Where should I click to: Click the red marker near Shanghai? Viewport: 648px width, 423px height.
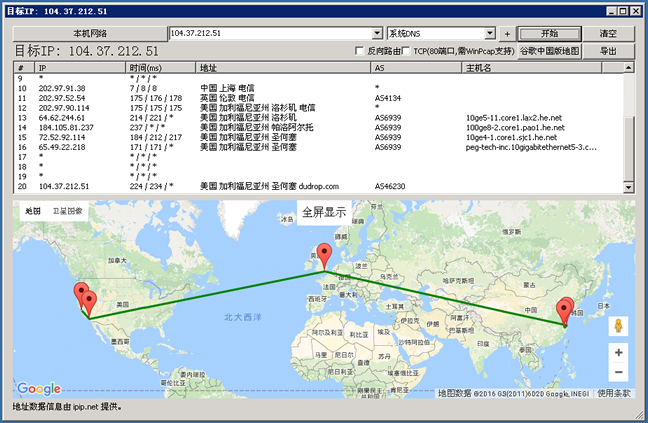point(565,310)
